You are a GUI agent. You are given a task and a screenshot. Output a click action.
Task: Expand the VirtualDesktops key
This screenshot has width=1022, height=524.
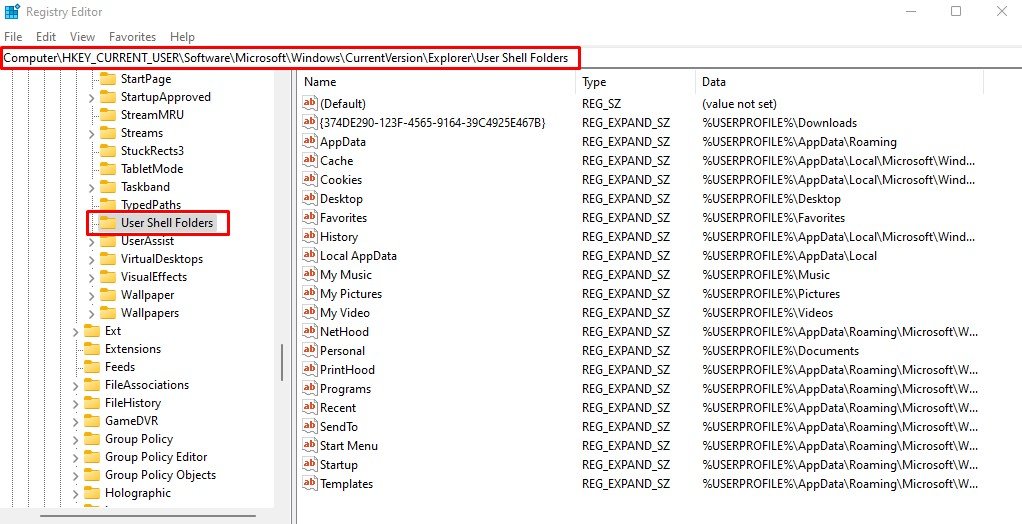(x=92, y=259)
